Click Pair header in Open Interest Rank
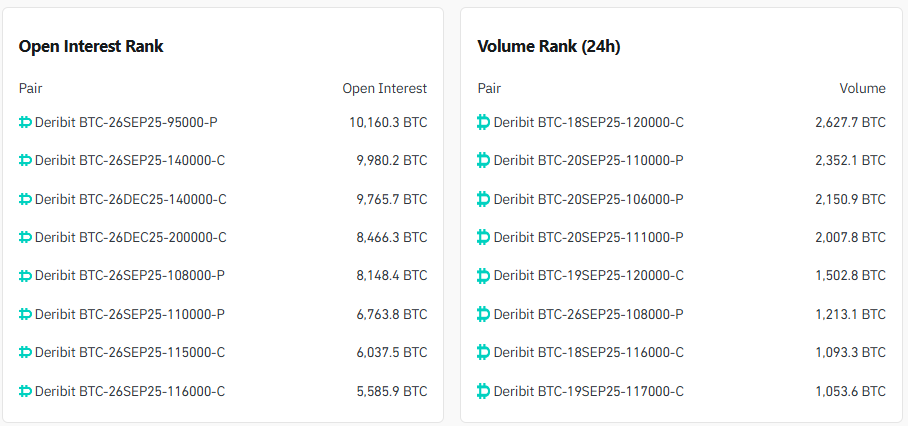Viewport: 908px width, 426px height. (31, 89)
